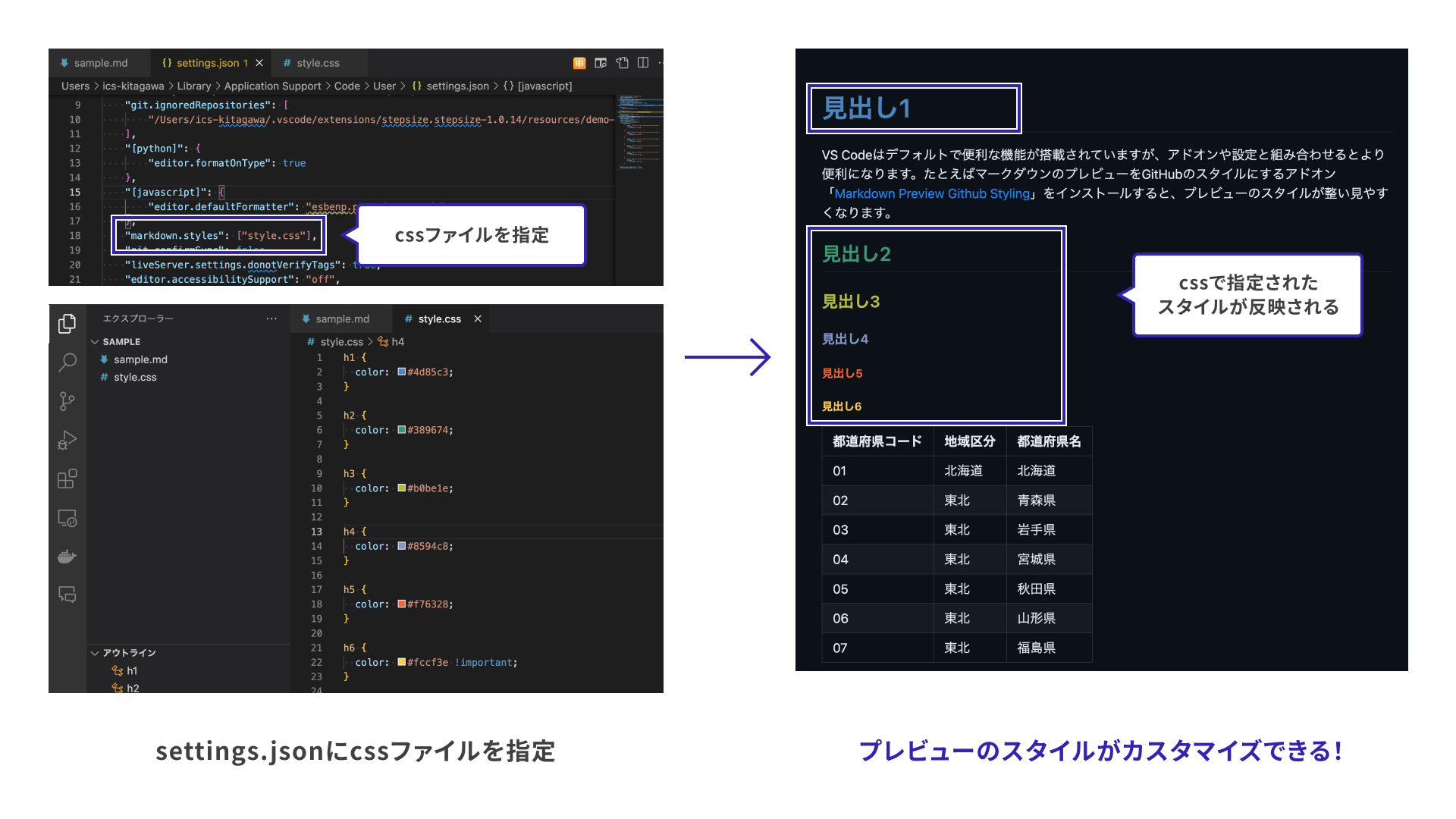Click the "git.ignoredRepositories" key
1456x819 pixels.
[x=197, y=105]
